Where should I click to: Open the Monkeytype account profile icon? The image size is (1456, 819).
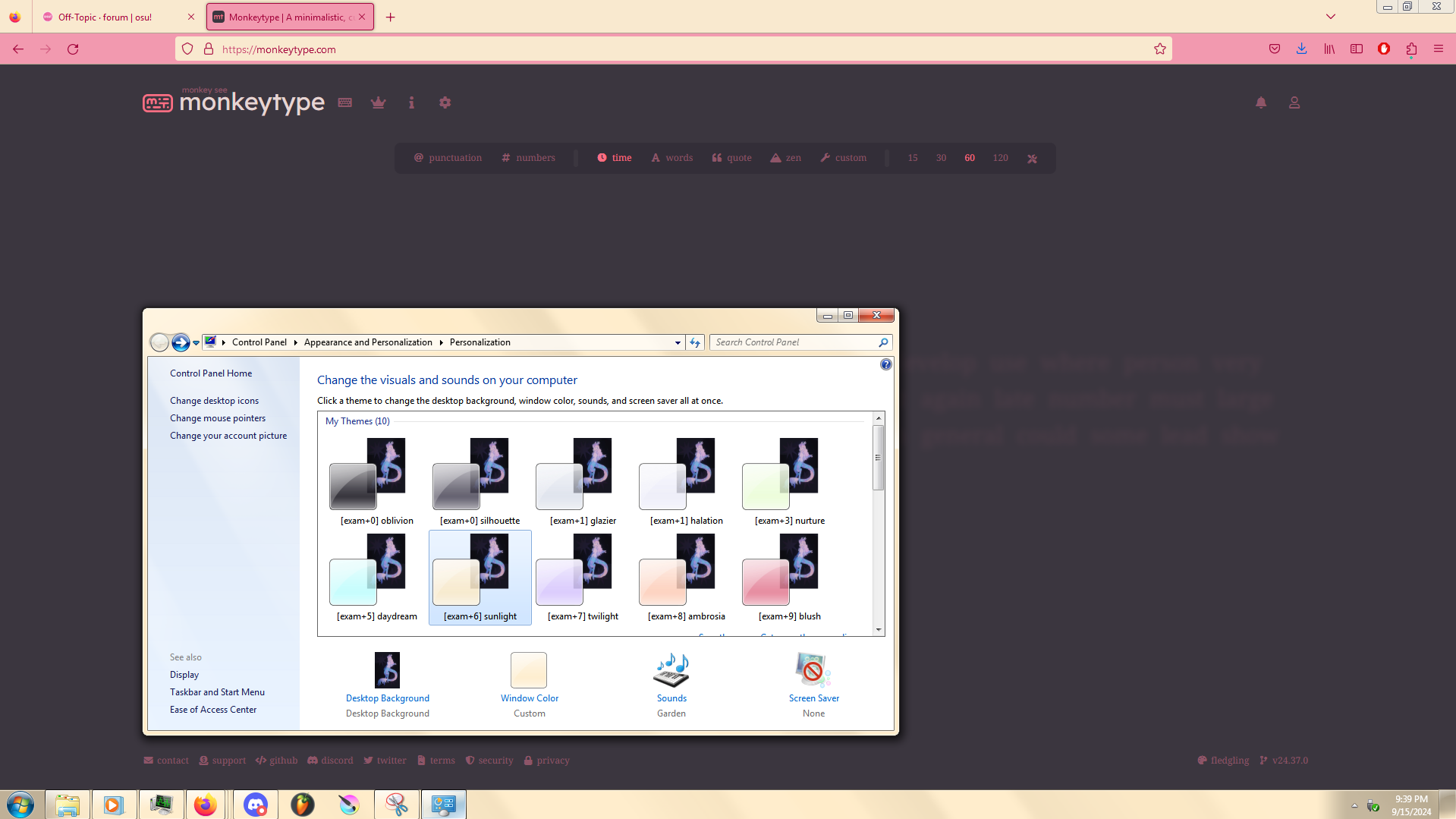coord(1294,102)
